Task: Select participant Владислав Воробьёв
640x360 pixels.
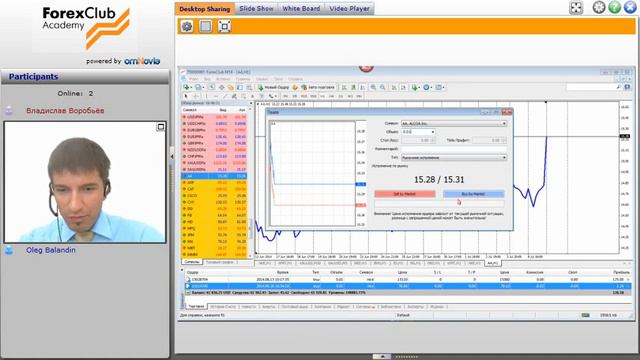Action: [x=65, y=111]
